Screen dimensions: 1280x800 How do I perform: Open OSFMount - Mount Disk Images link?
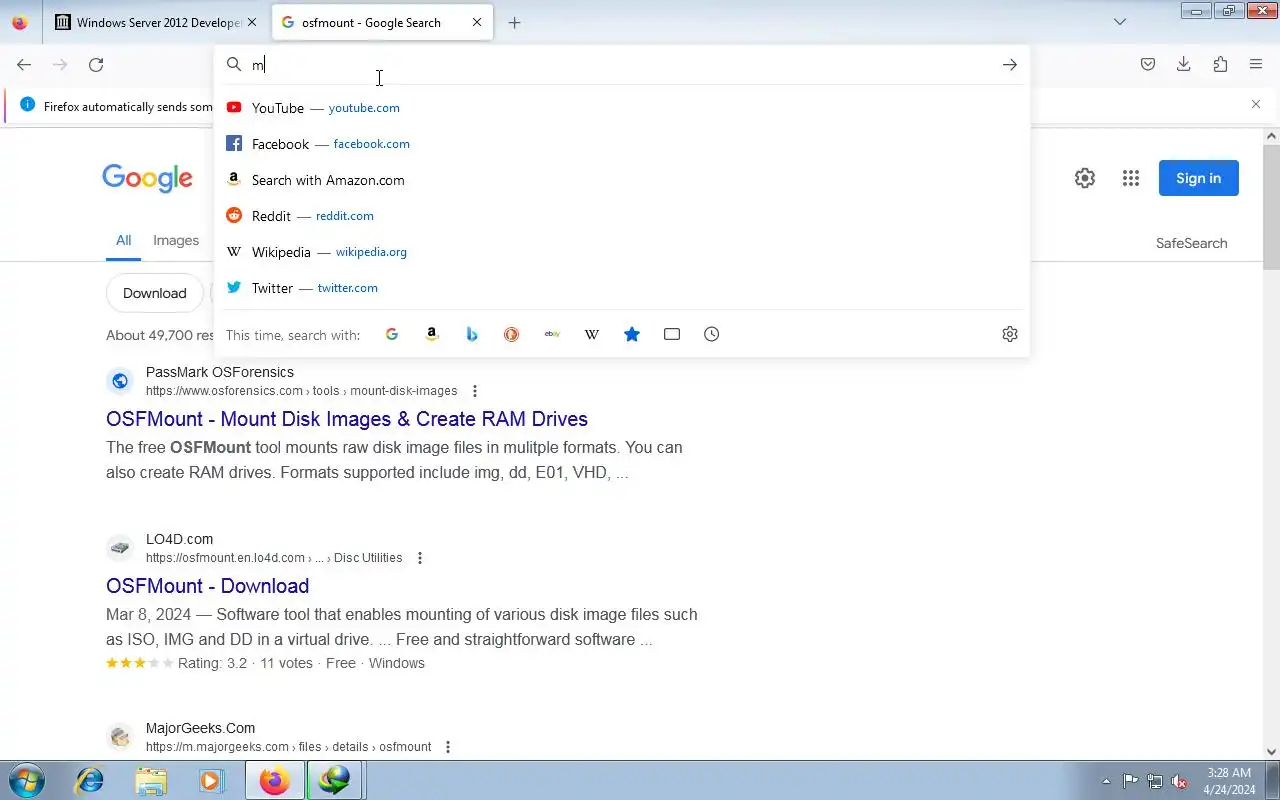pyautogui.click(x=347, y=419)
